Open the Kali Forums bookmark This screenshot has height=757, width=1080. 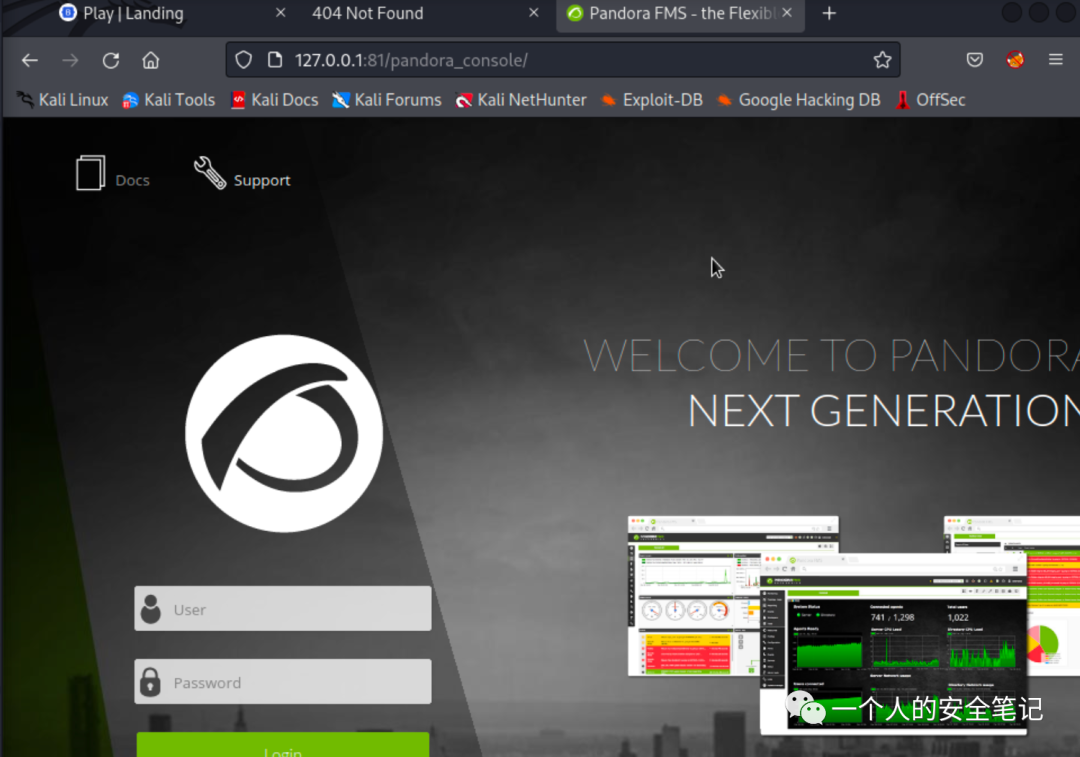coord(387,100)
